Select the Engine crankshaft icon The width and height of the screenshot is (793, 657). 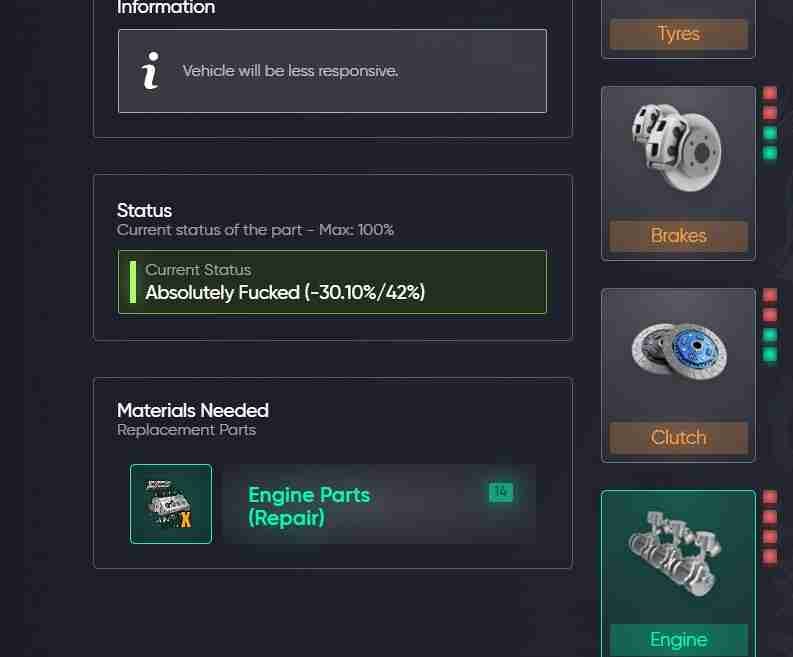coord(676,553)
